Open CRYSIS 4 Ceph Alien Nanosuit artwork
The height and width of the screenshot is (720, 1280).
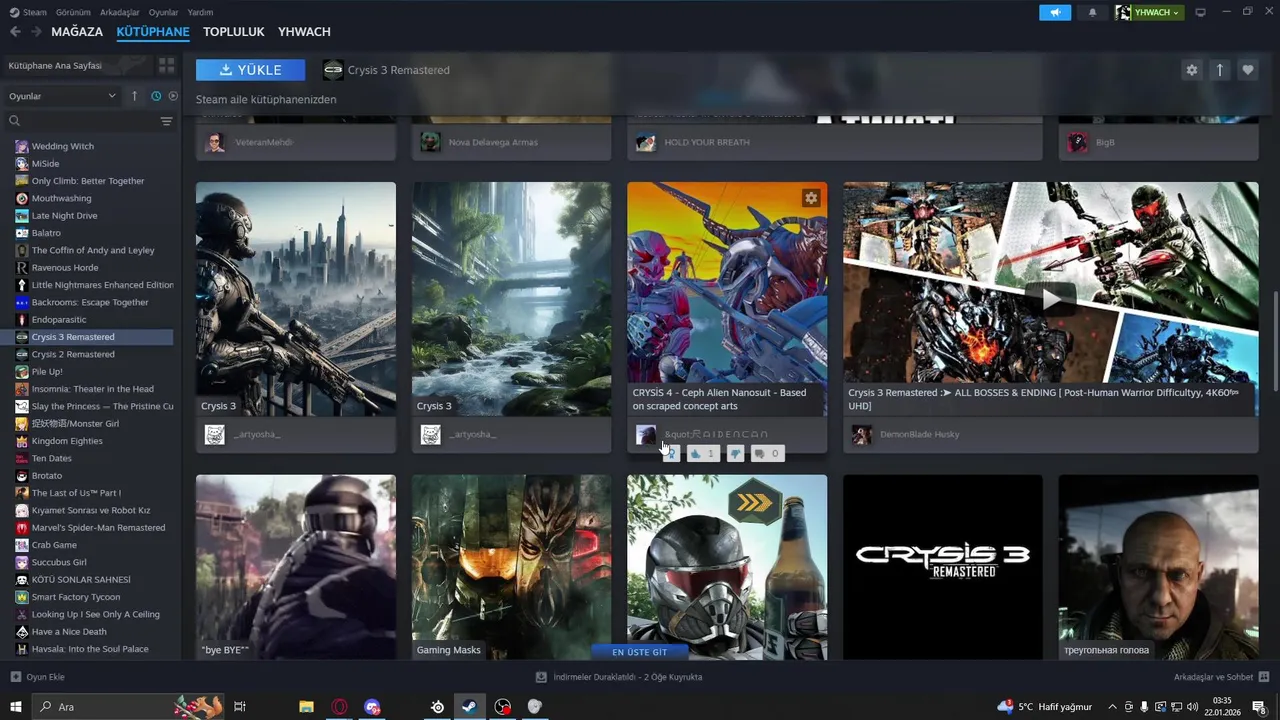coord(727,299)
